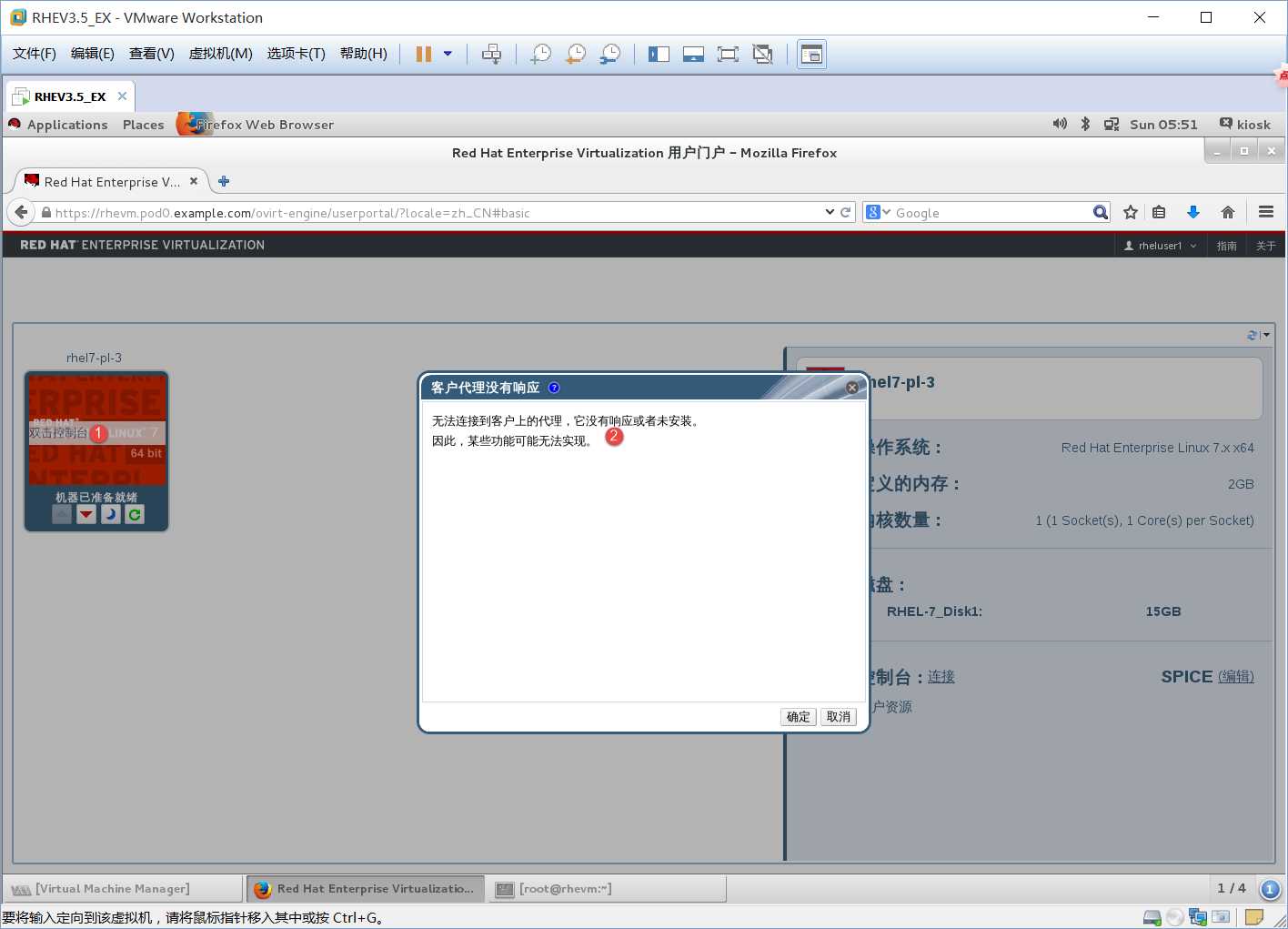Screen dimensions: 1288x929
Task: Open the 虚拟机(M) menu
Action: coord(220,54)
